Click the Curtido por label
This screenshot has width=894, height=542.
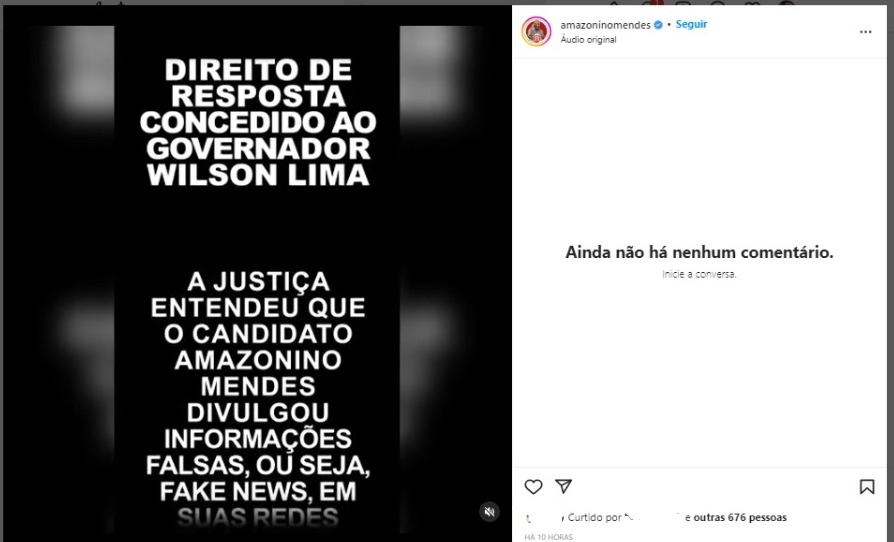click(x=594, y=517)
